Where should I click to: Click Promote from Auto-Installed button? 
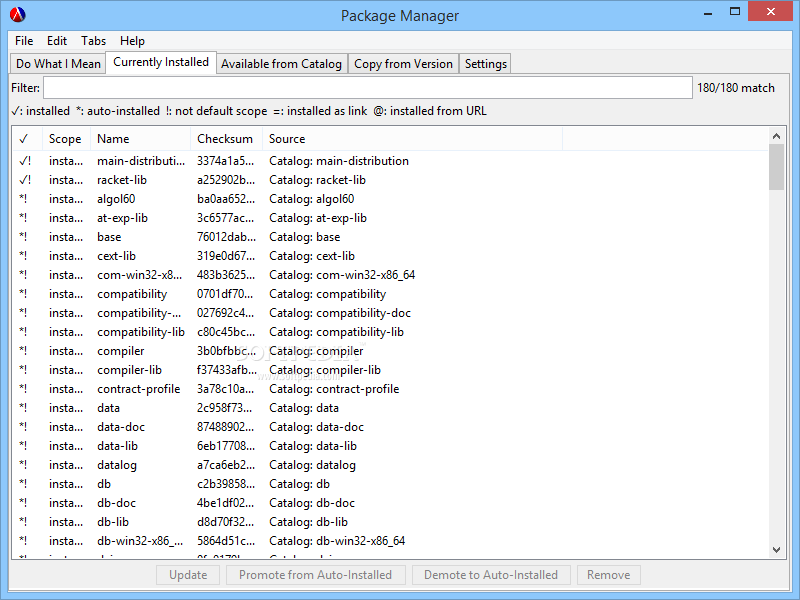pyautogui.click(x=315, y=575)
